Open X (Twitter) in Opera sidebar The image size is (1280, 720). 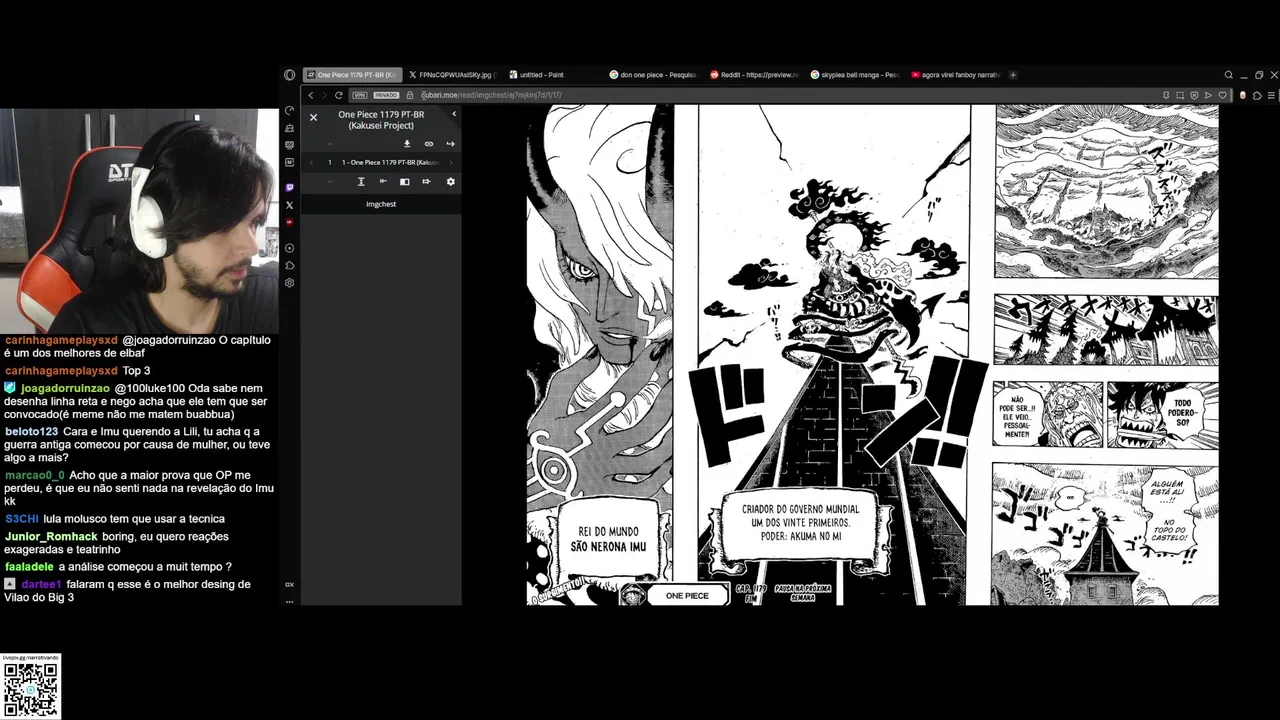click(x=290, y=205)
